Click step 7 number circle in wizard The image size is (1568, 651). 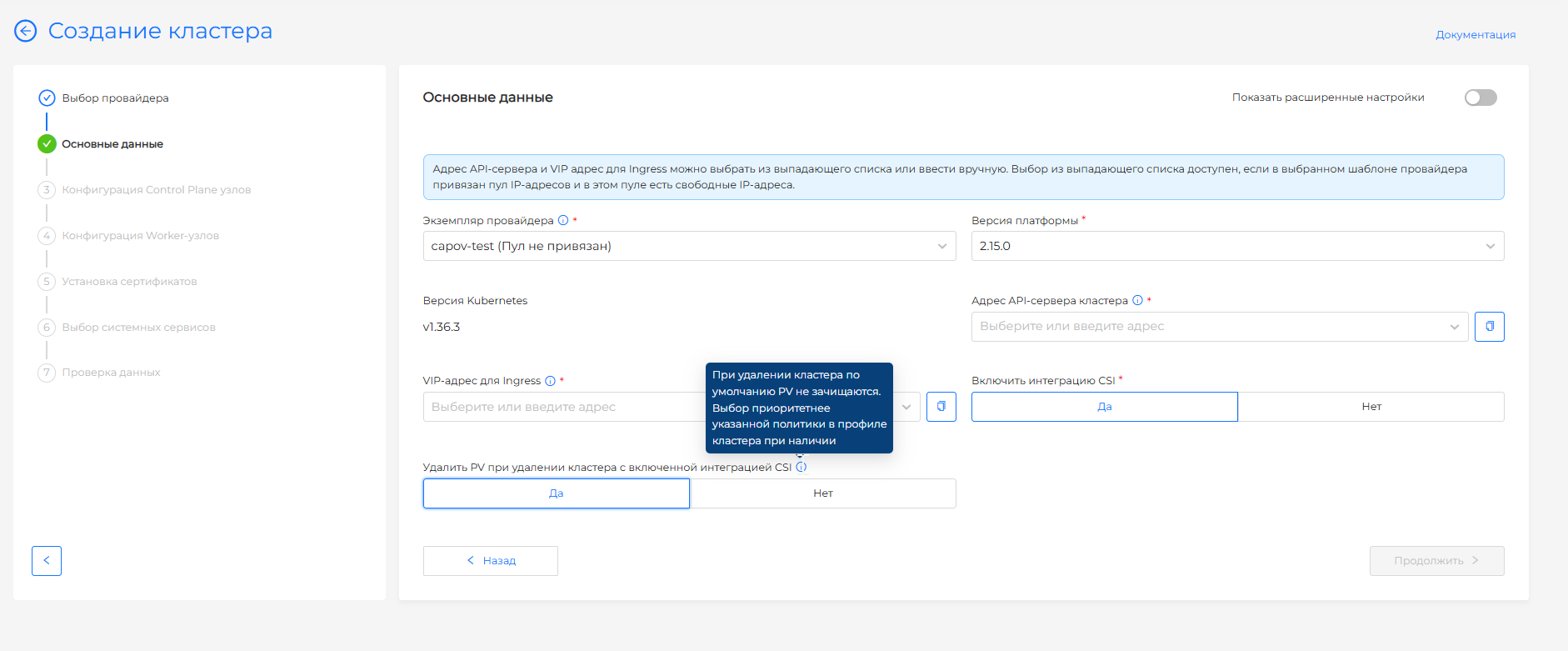pos(47,373)
